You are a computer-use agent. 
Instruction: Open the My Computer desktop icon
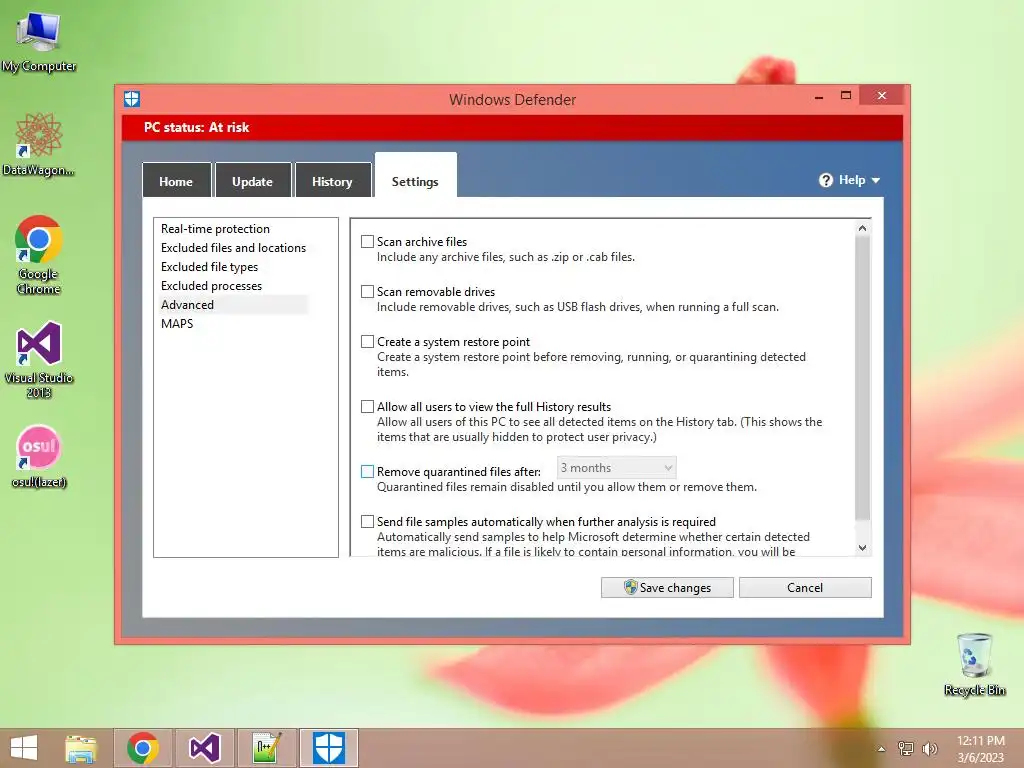point(39,40)
